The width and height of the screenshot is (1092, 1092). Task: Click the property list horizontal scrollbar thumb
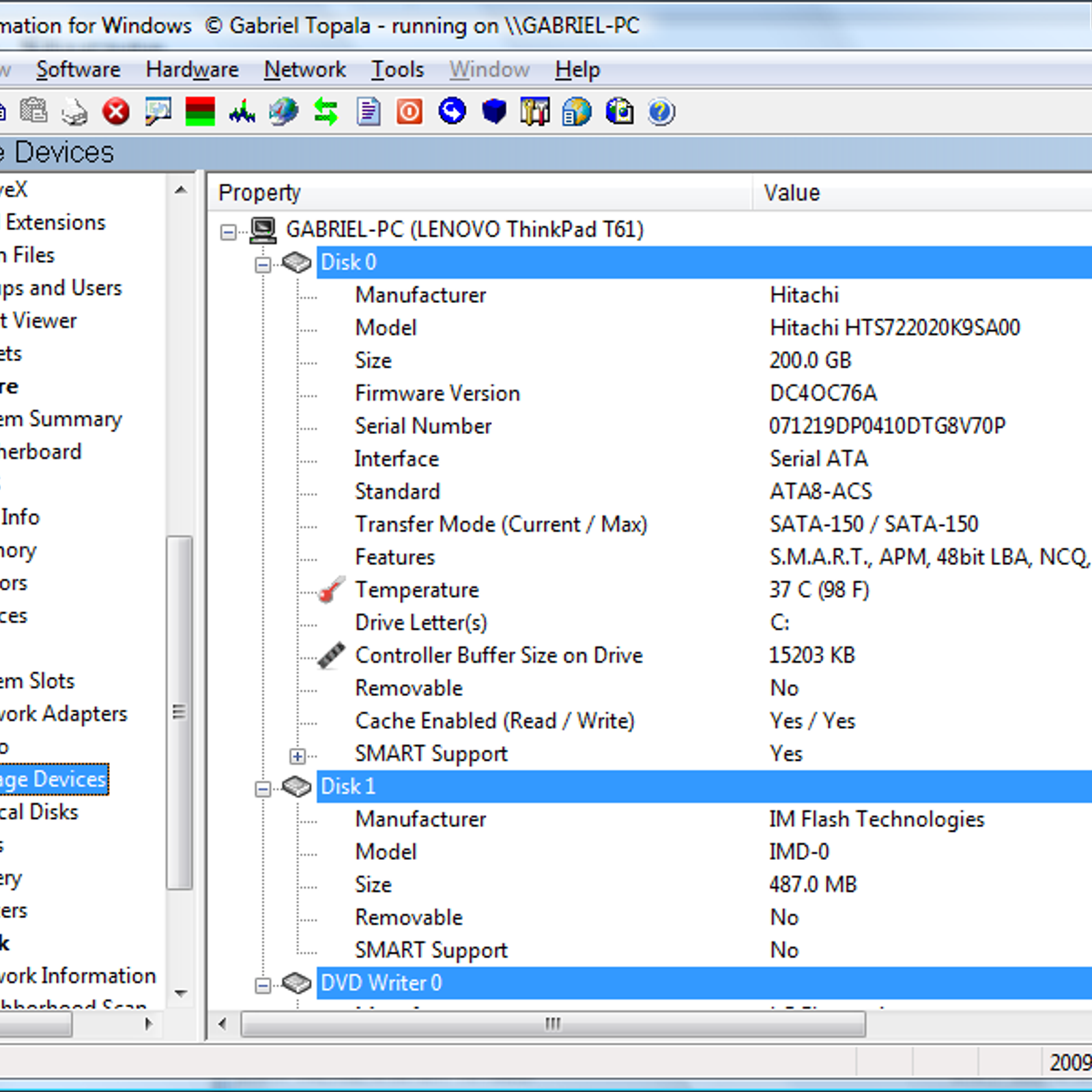click(x=553, y=1024)
